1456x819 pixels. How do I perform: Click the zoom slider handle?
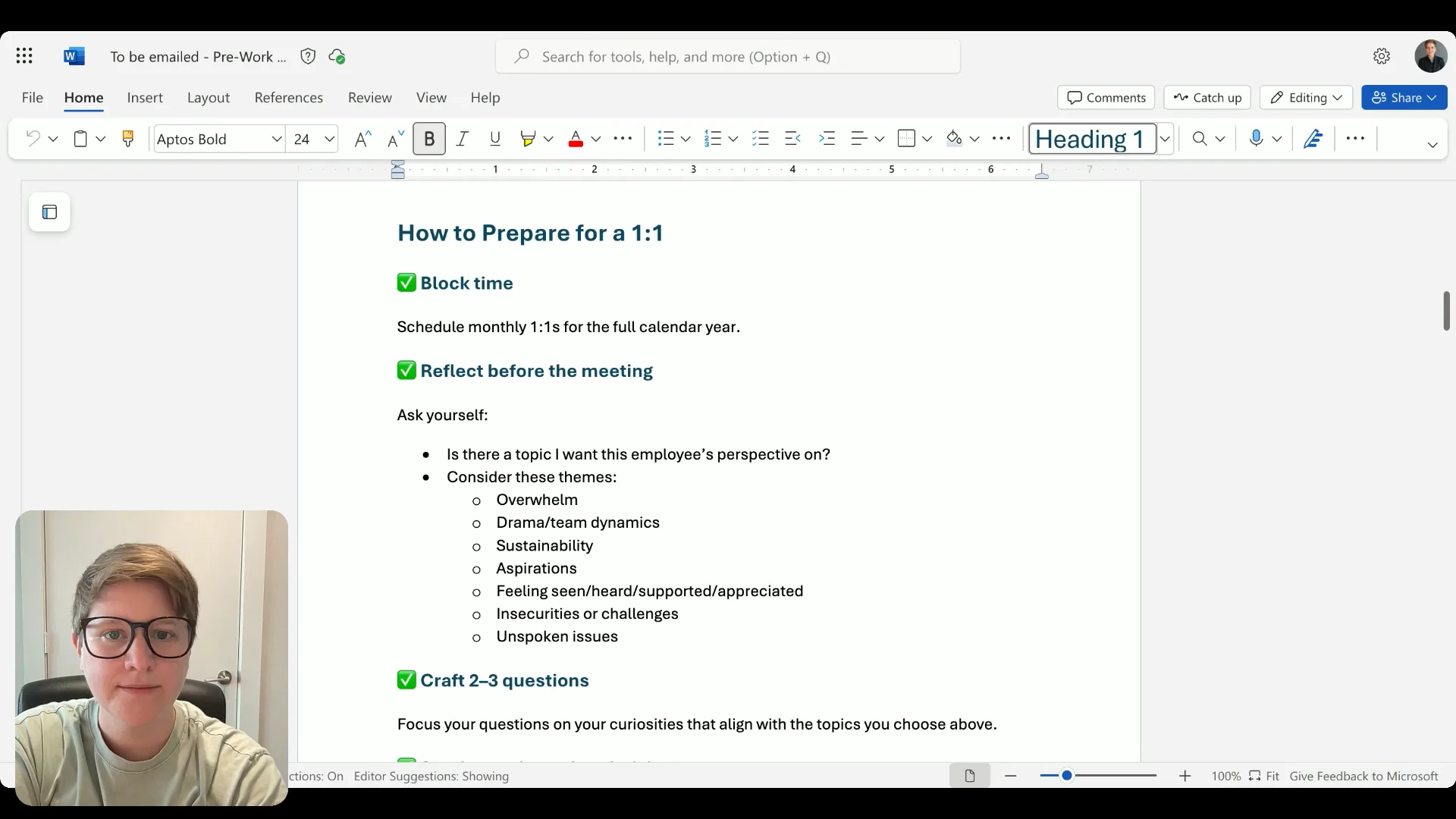tap(1067, 775)
